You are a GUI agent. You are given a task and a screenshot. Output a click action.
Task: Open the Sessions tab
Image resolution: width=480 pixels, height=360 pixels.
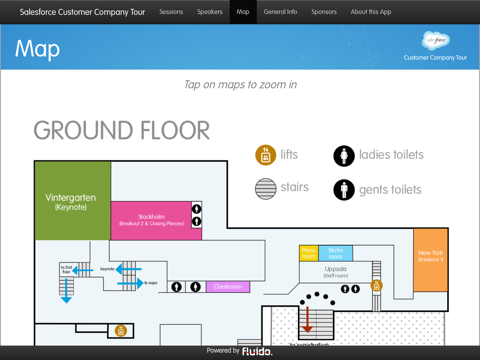(x=171, y=12)
